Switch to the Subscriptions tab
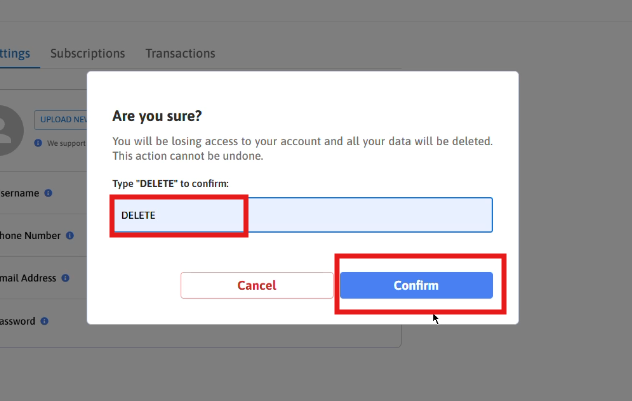Viewport: 632px width, 401px height. click(88, 54)
